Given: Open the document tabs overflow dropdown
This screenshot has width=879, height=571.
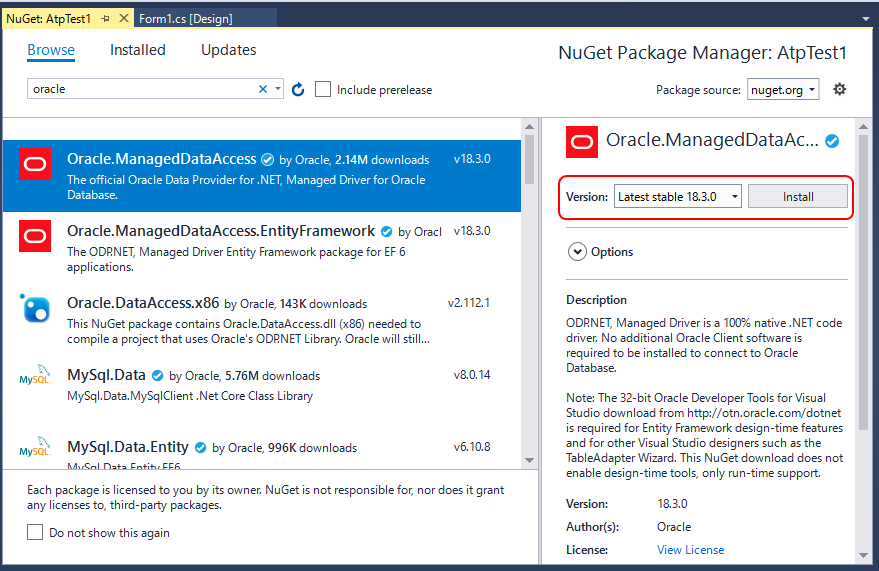Looking at the screenshot, I should (866, 19).
